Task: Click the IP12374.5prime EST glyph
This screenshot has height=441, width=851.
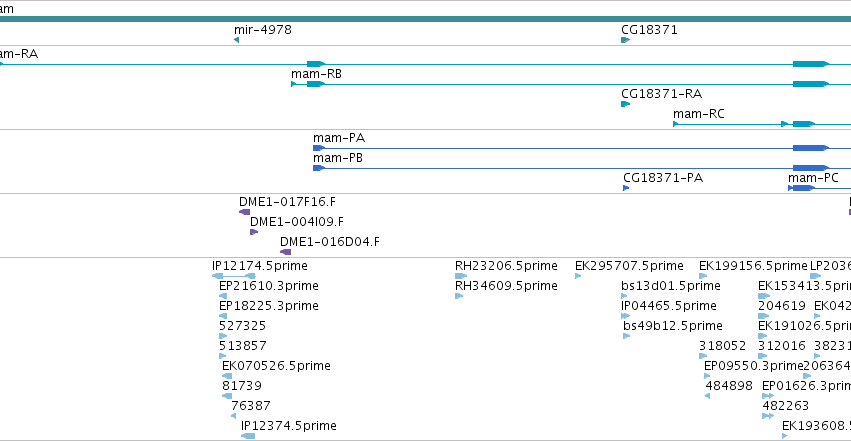Action: (x=248, y=436)
